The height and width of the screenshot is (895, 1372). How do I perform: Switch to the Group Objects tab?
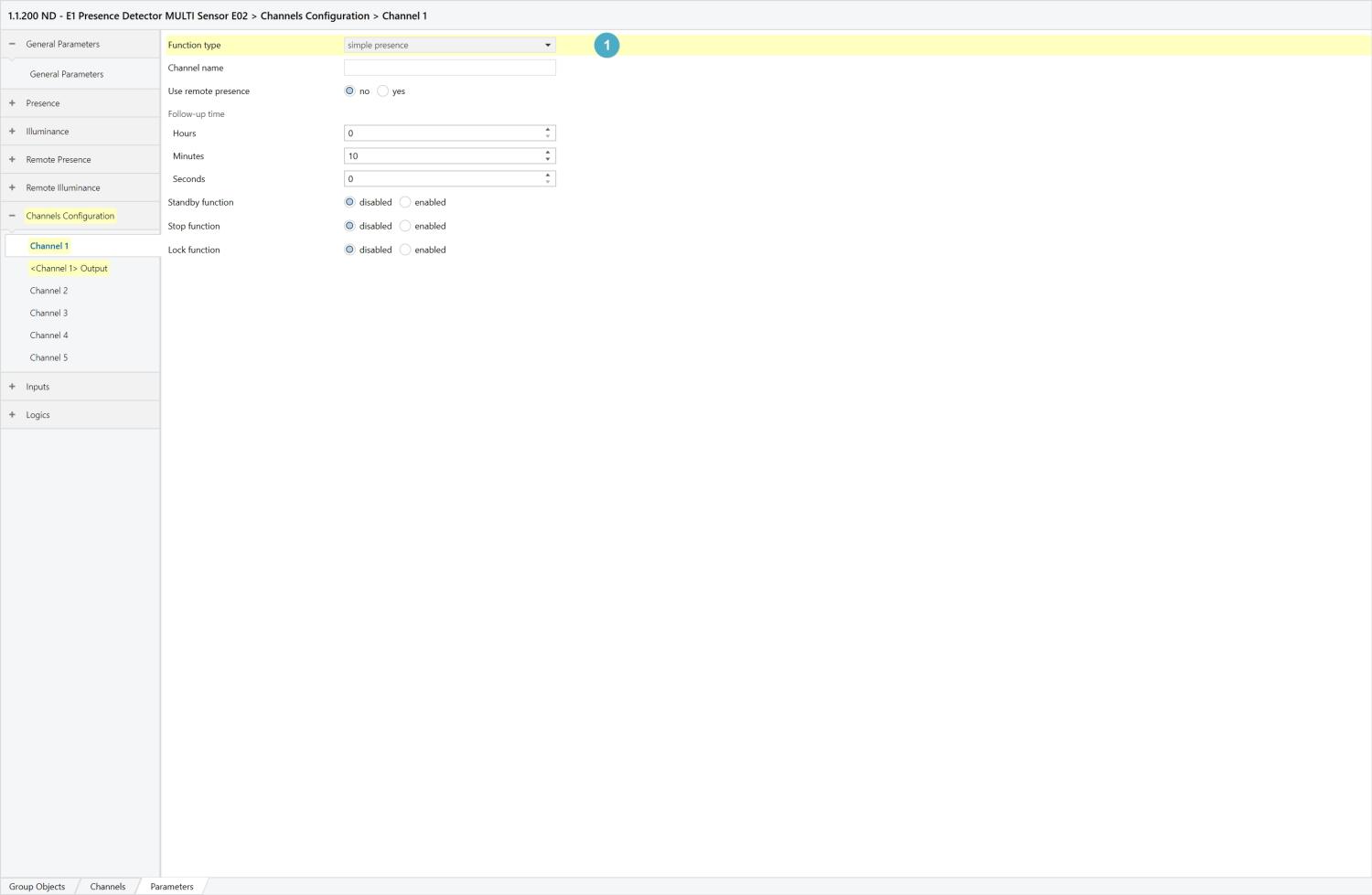click(x=38, y=887)
